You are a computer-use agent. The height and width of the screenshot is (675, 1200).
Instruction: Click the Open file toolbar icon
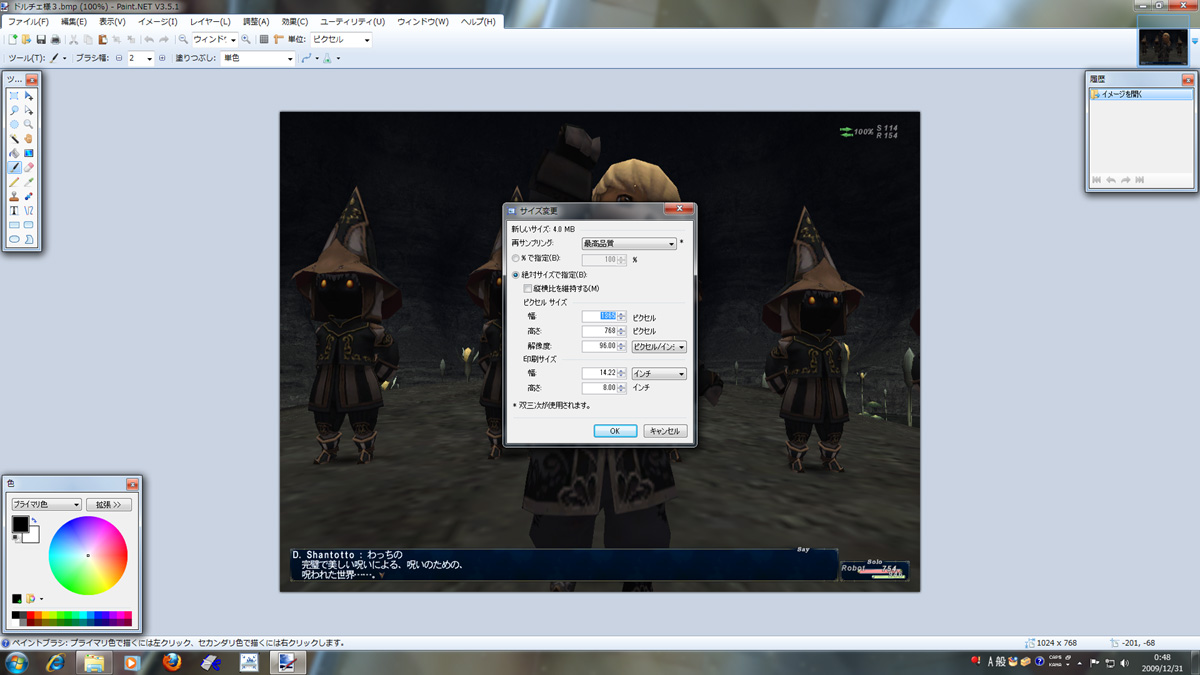pyautogui.click(x=26, y=40)
